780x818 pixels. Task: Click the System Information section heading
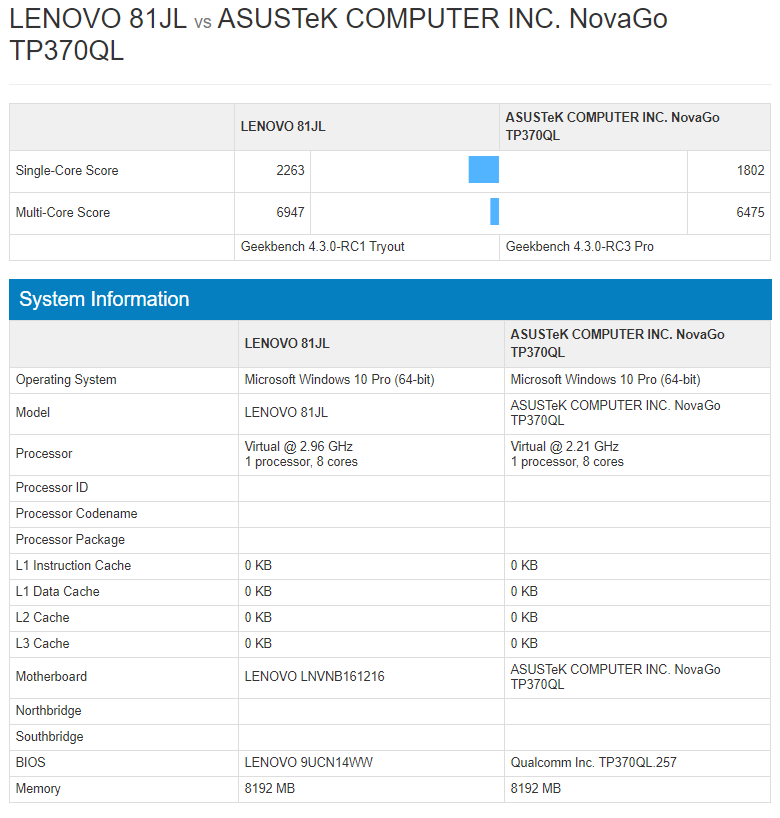(x=104, y=299)
